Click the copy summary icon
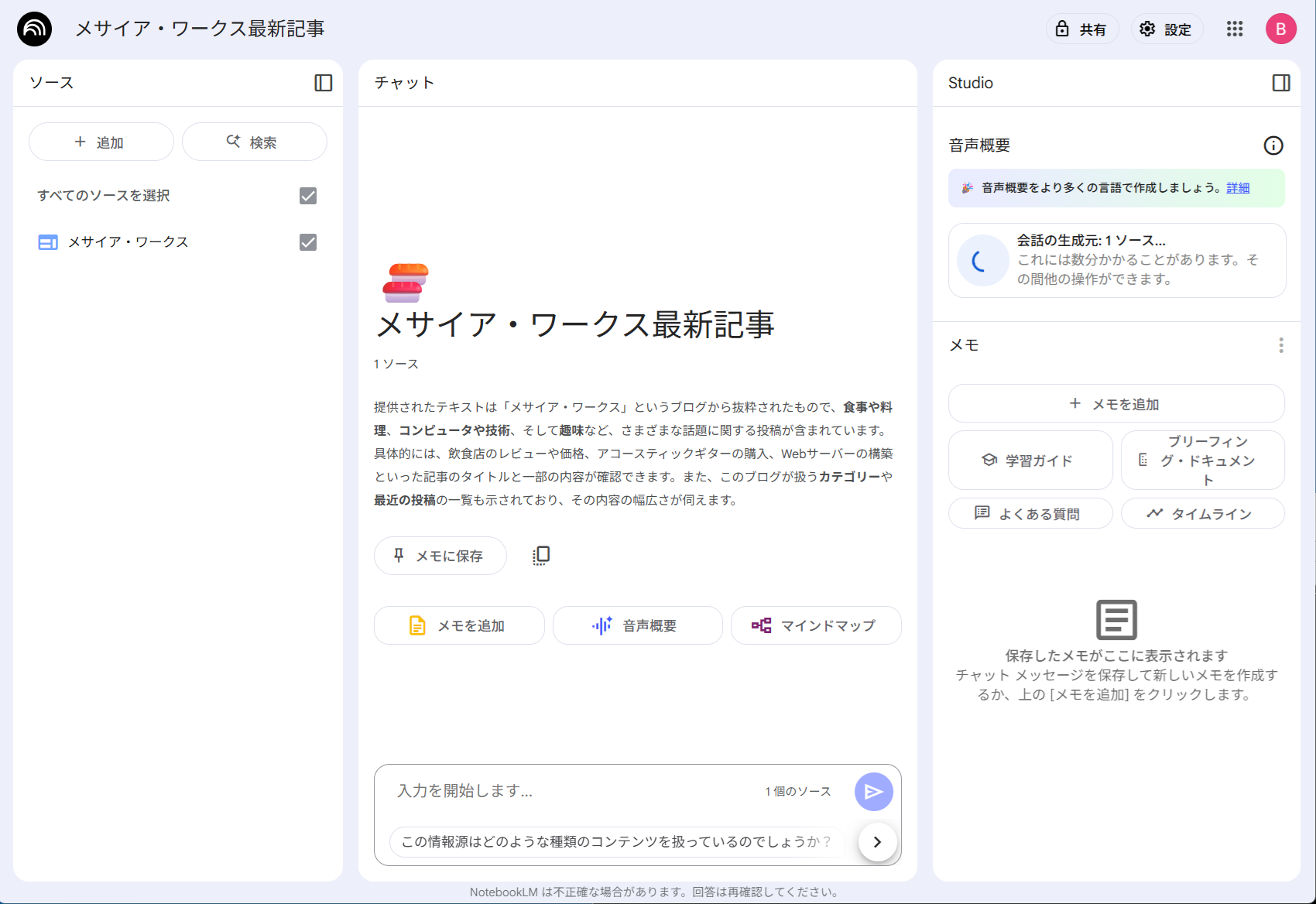1316x904 pixels. (541, 556)
